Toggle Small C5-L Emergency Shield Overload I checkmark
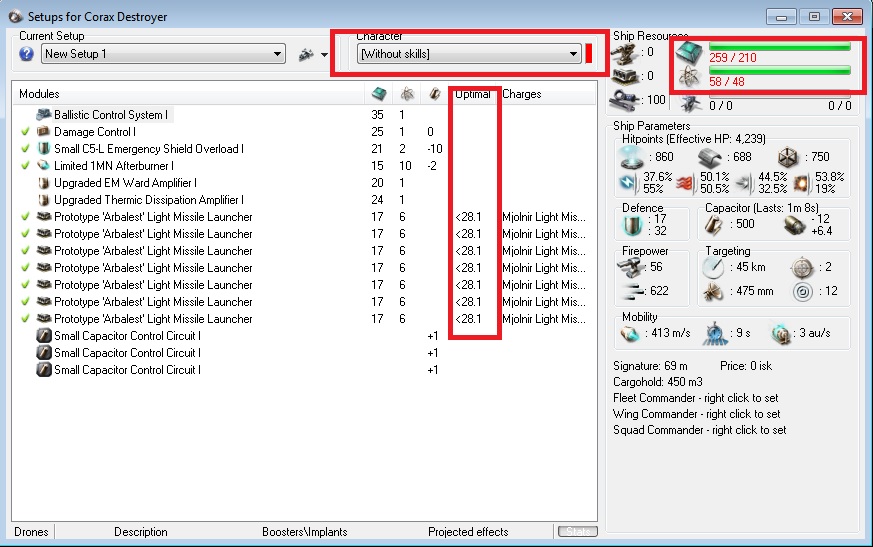Viewport: 873px width, 547px height. coord(25,149)
